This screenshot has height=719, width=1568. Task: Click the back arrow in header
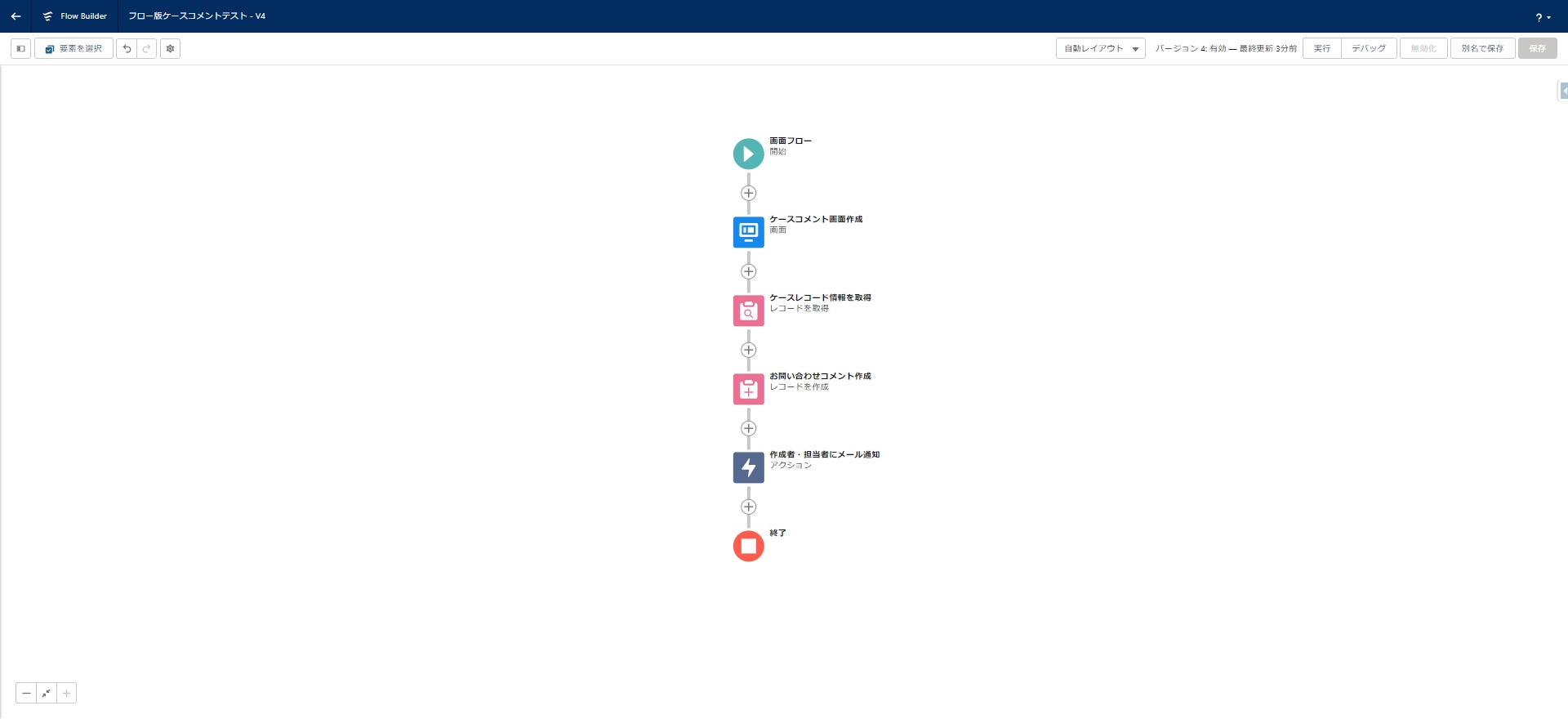tap(16, 16)
